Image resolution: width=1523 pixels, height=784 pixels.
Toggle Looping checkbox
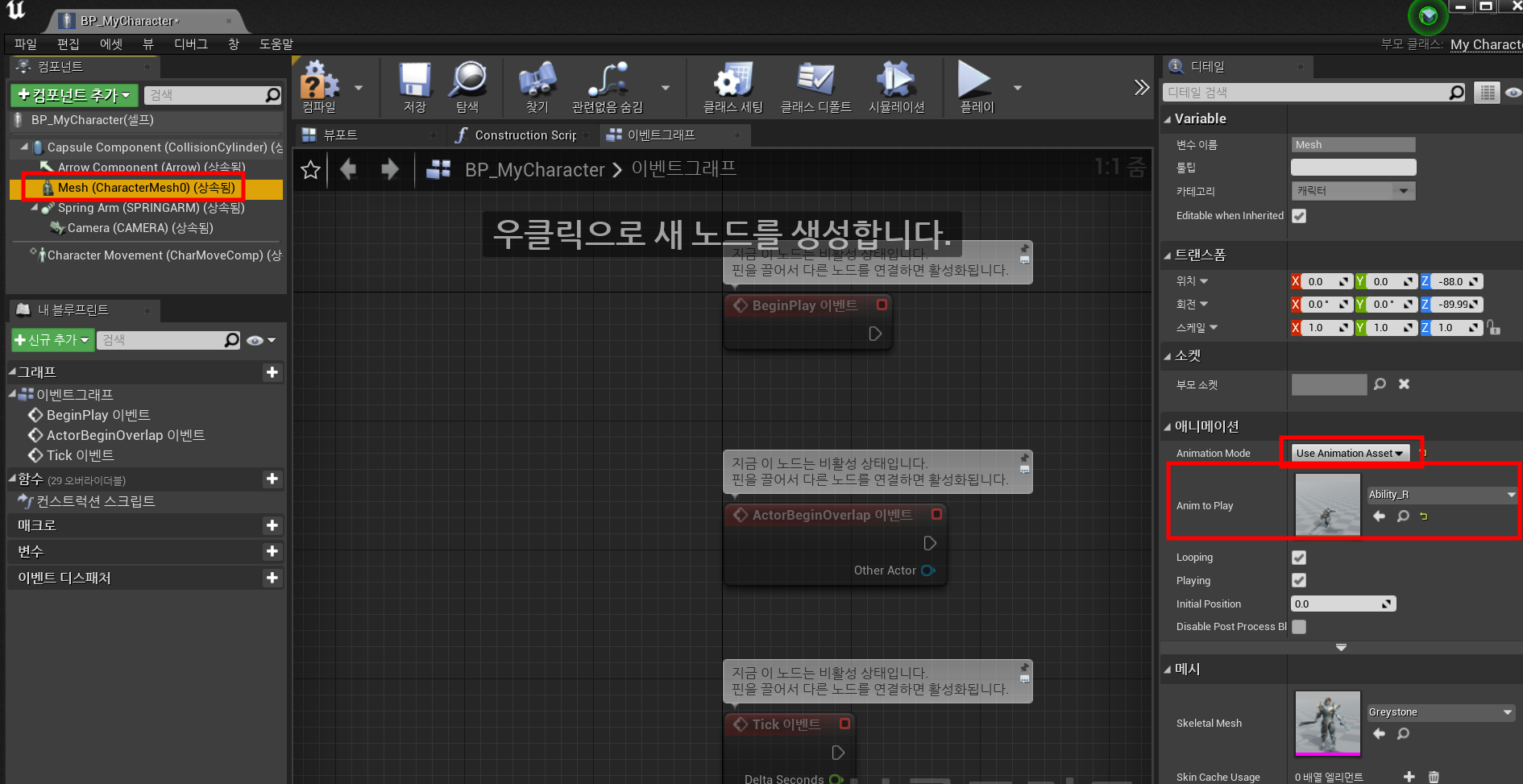1299,558
